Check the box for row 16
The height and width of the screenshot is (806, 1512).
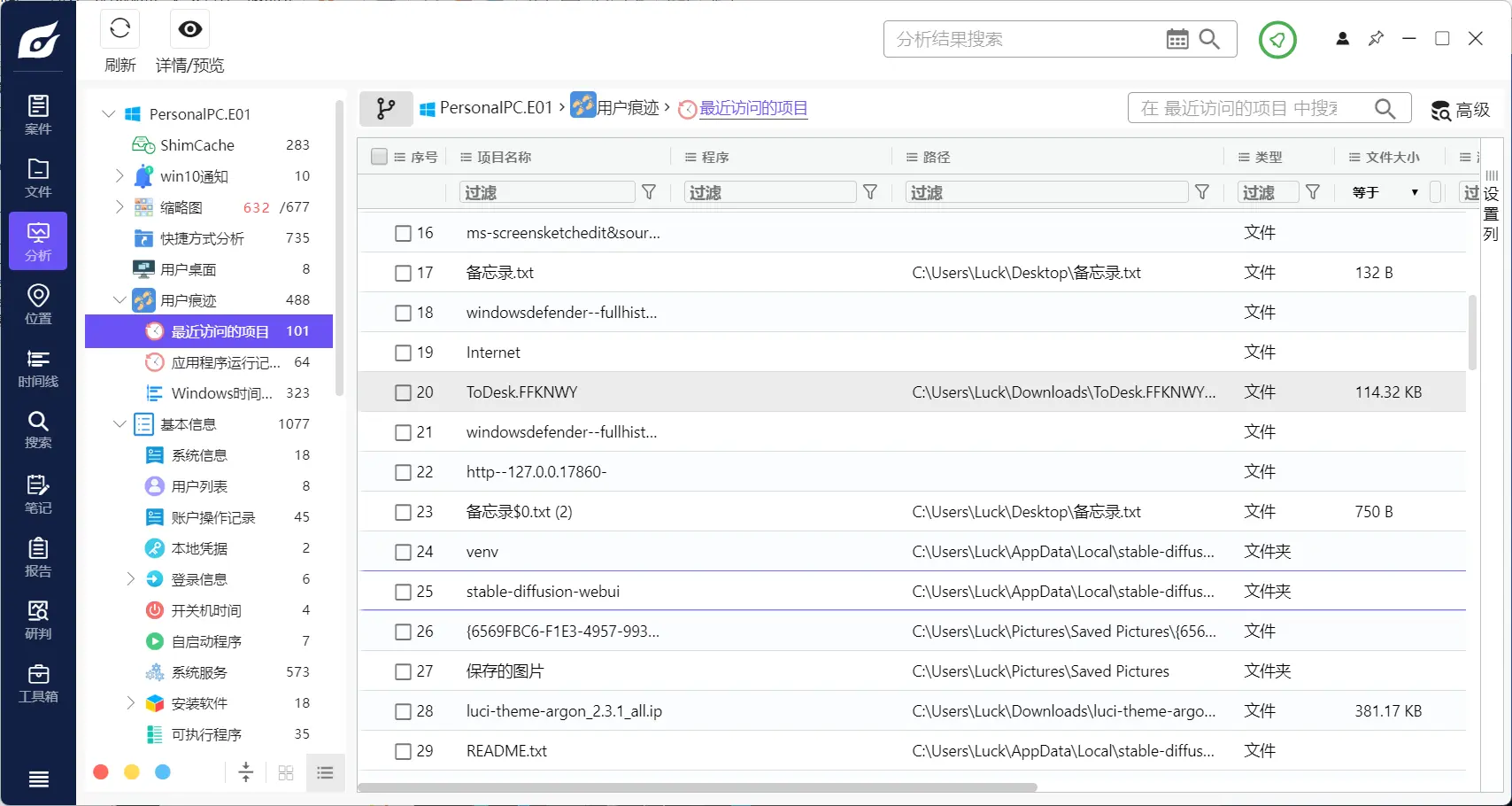[x=403, y=233]
